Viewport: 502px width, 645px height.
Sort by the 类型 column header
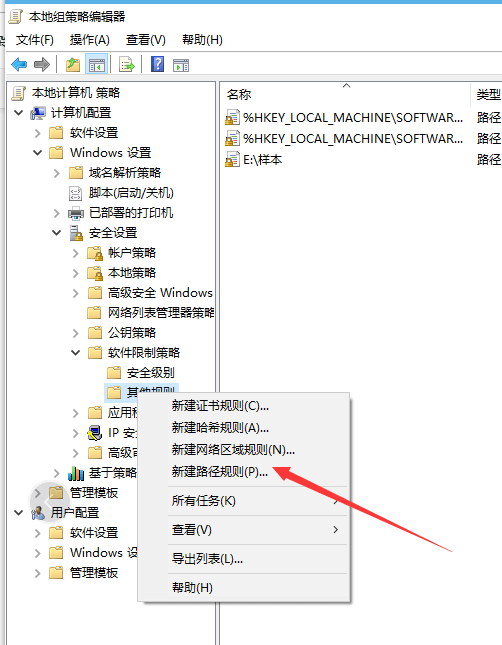487,95
